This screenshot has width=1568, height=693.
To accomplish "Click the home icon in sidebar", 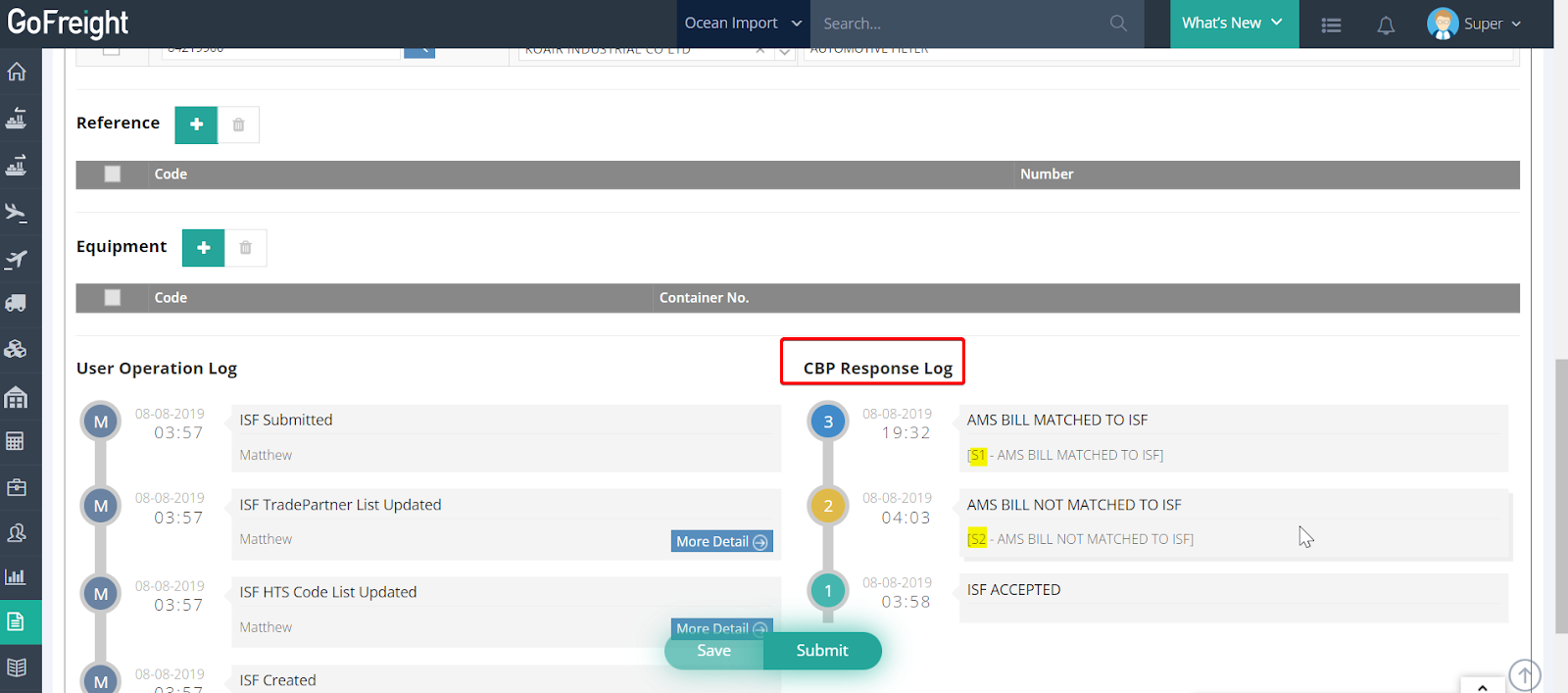I will 17,72.
